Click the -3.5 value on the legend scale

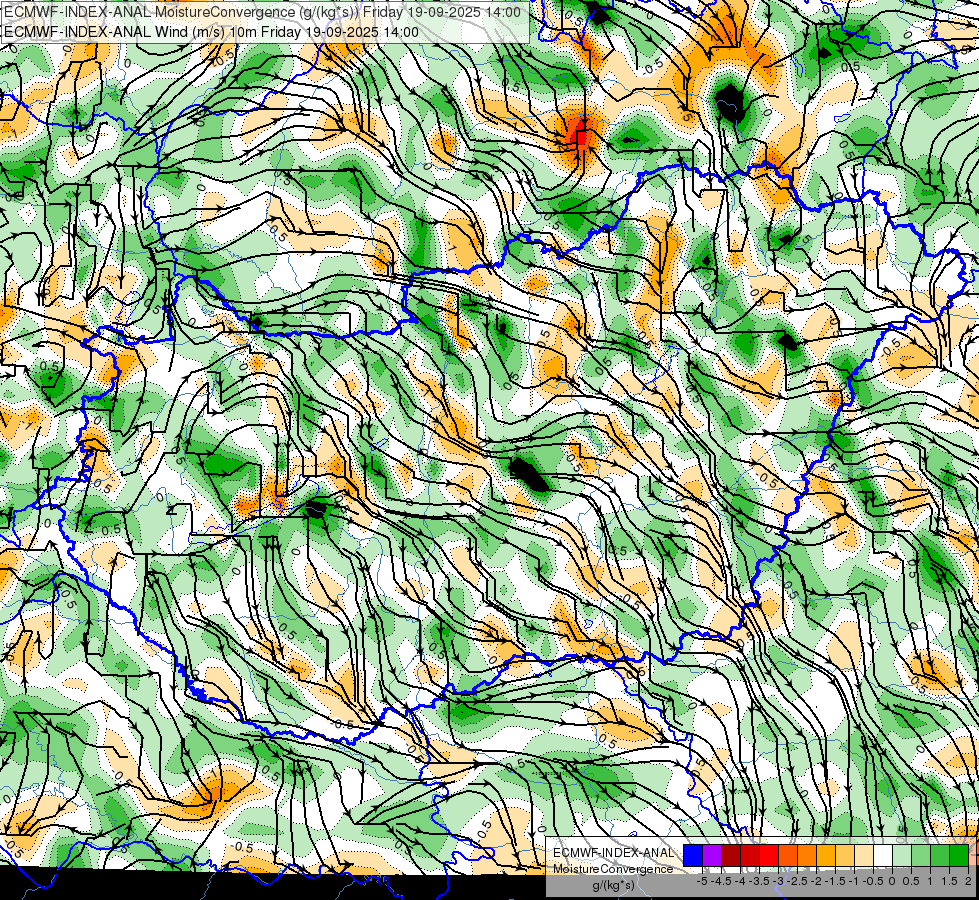759,881
